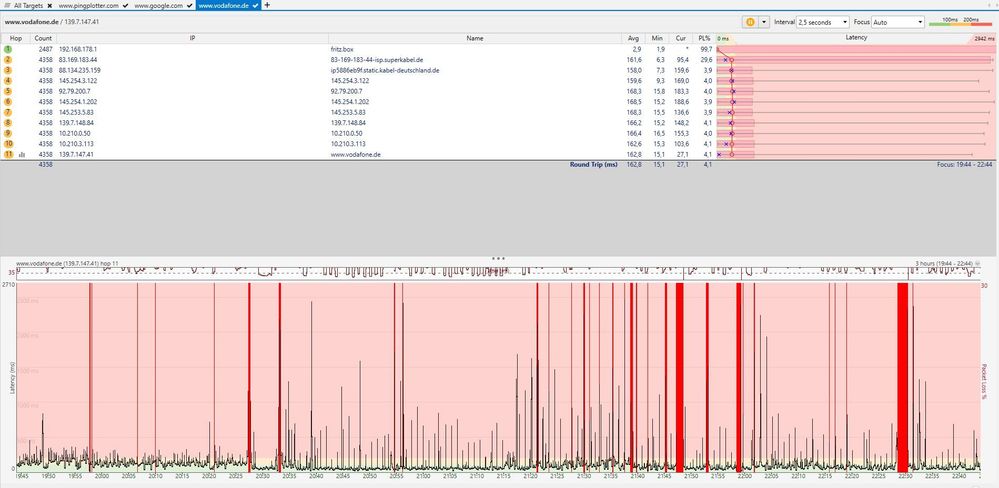999x488 pixels.
Task: Select the green hop 1 circle icon
Action: tap(8, 49)
